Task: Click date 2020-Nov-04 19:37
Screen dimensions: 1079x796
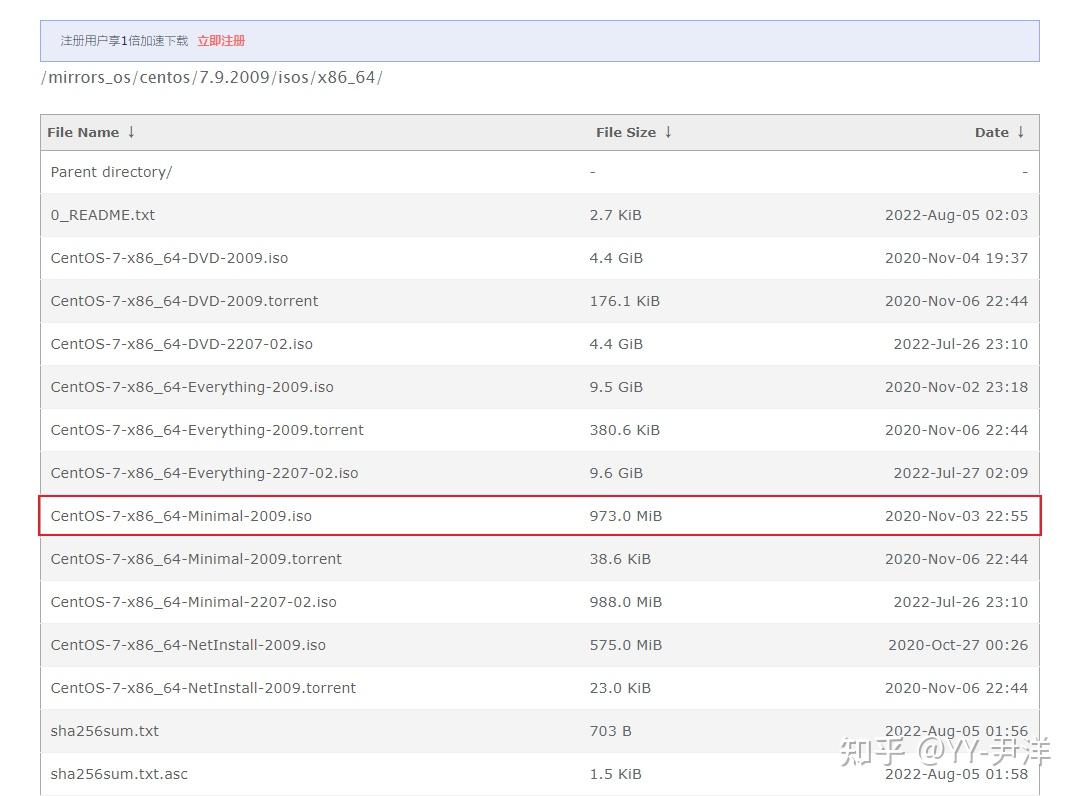Action: click(956, 258)
